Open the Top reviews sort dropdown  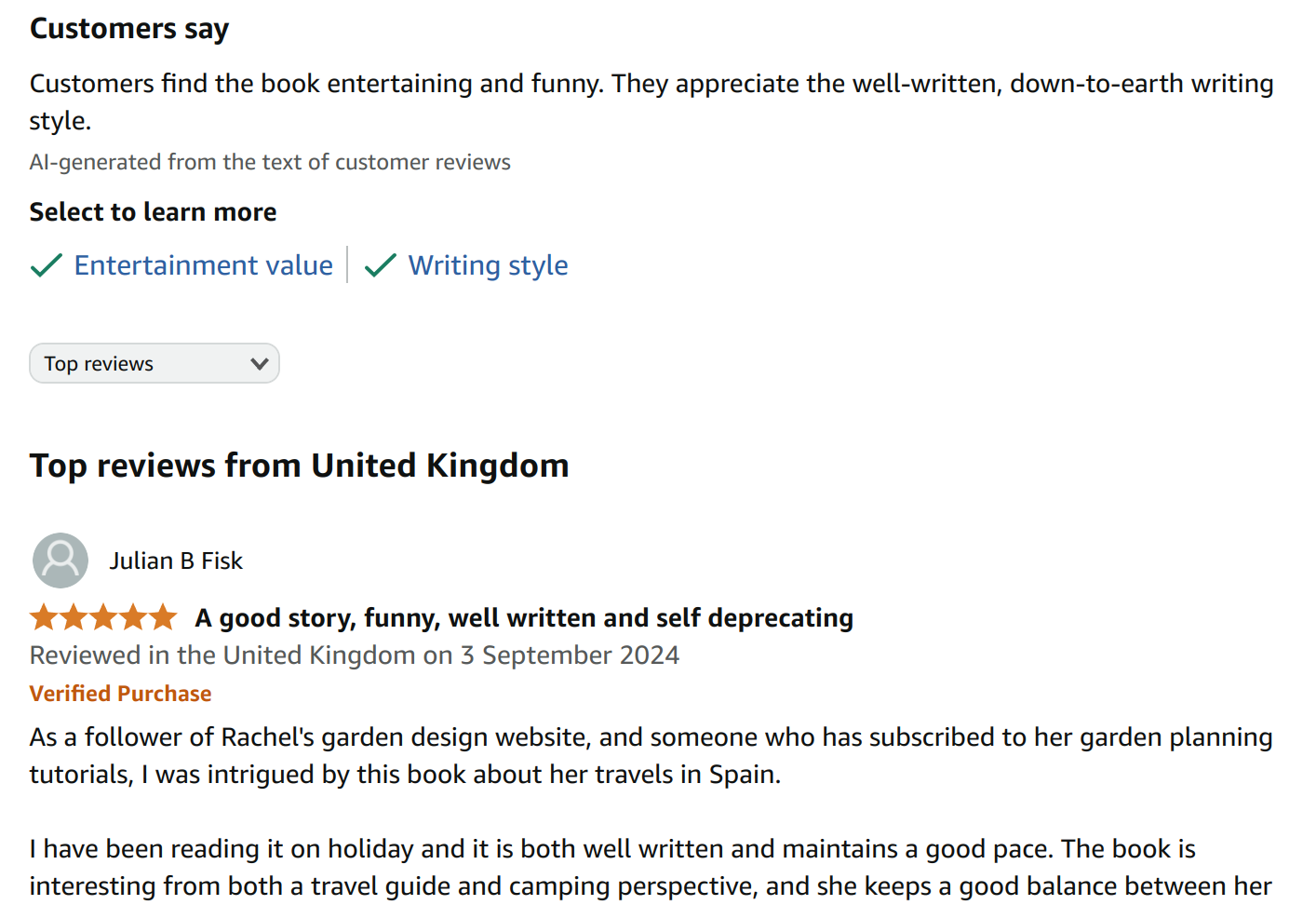[154, 364]
